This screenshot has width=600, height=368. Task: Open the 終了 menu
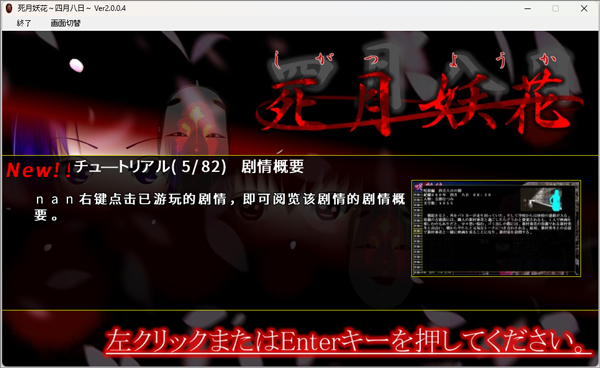point(23,23)
